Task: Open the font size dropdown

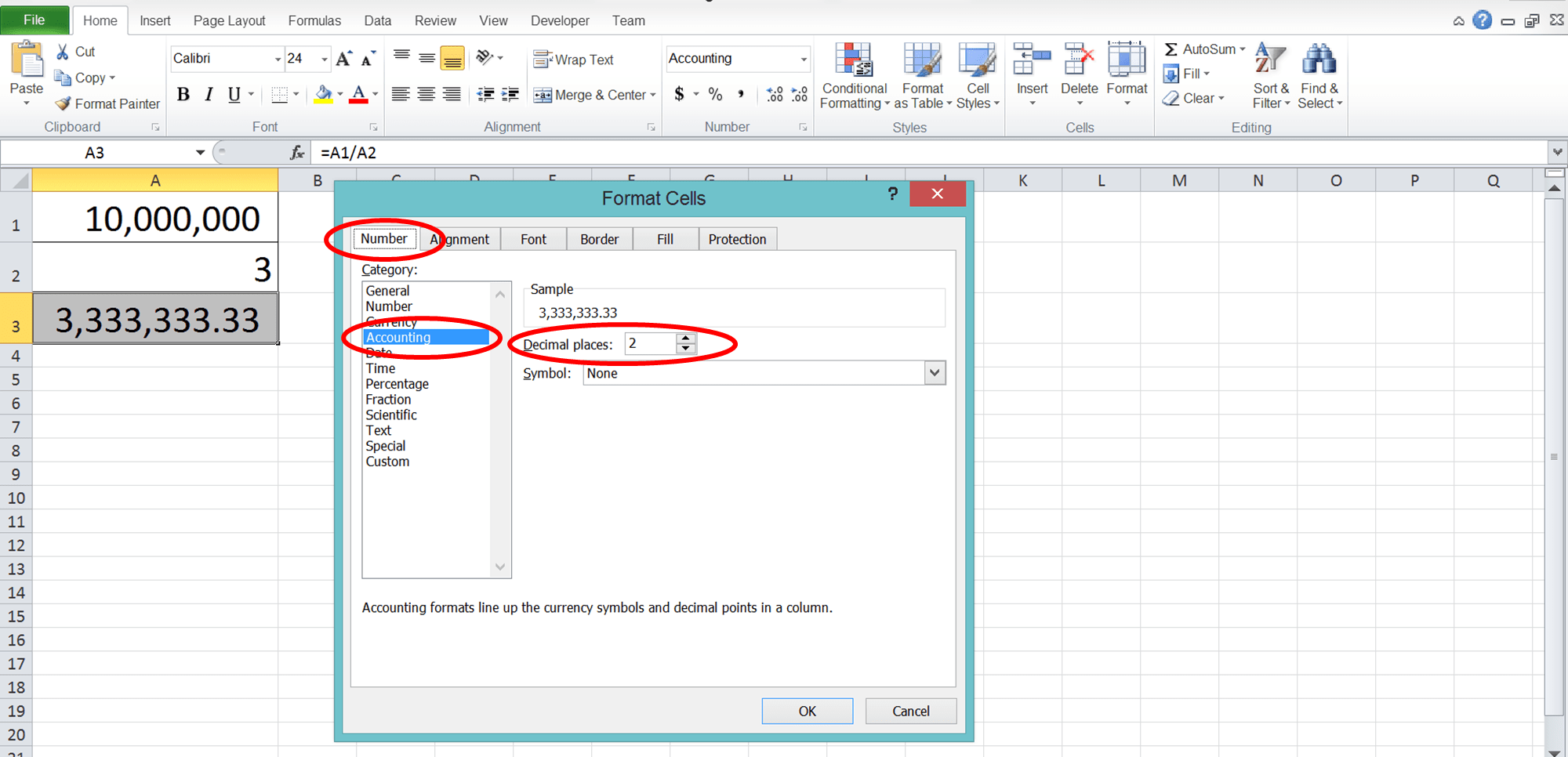Action: pos(322,59)
